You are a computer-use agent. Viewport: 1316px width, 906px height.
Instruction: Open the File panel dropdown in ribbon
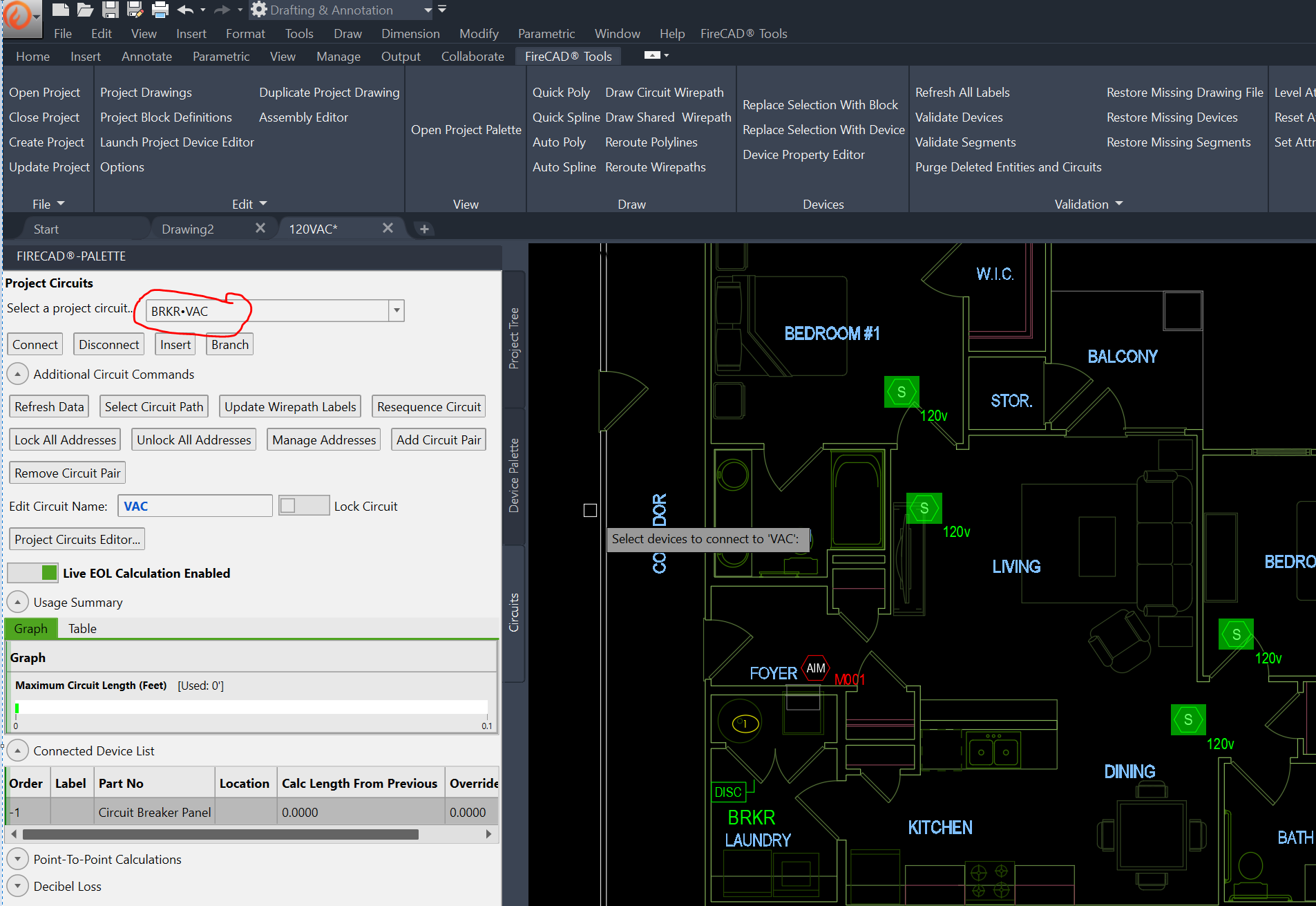tap(48, 204)
